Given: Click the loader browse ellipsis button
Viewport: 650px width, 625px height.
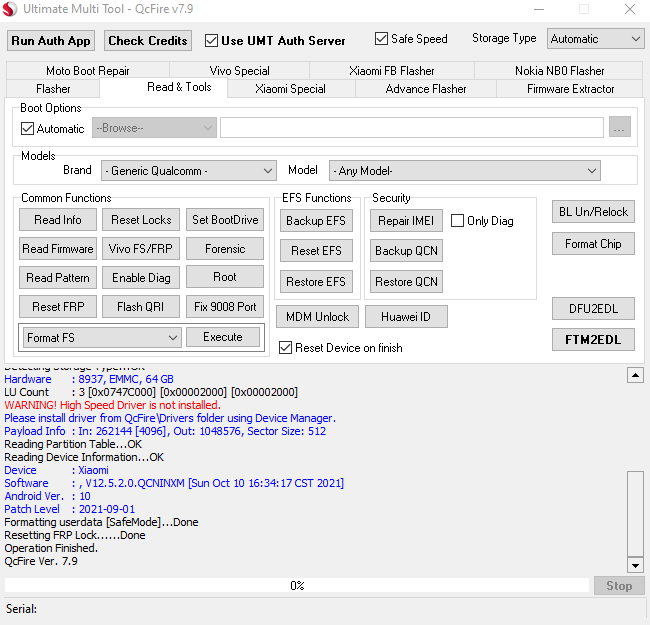Looking at the screenshot, I should (620, 127).
